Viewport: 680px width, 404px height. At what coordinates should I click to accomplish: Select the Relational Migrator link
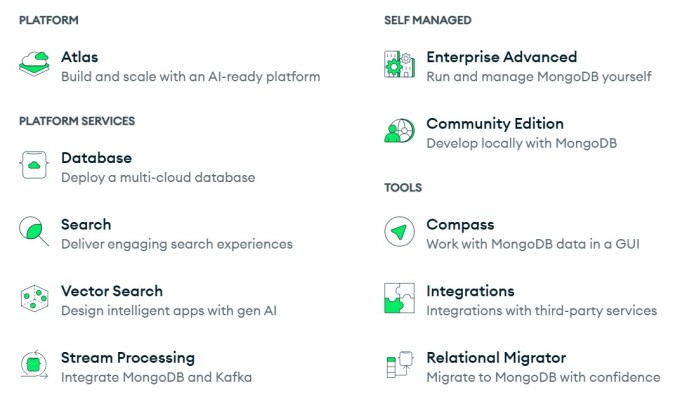pos(496,358)
